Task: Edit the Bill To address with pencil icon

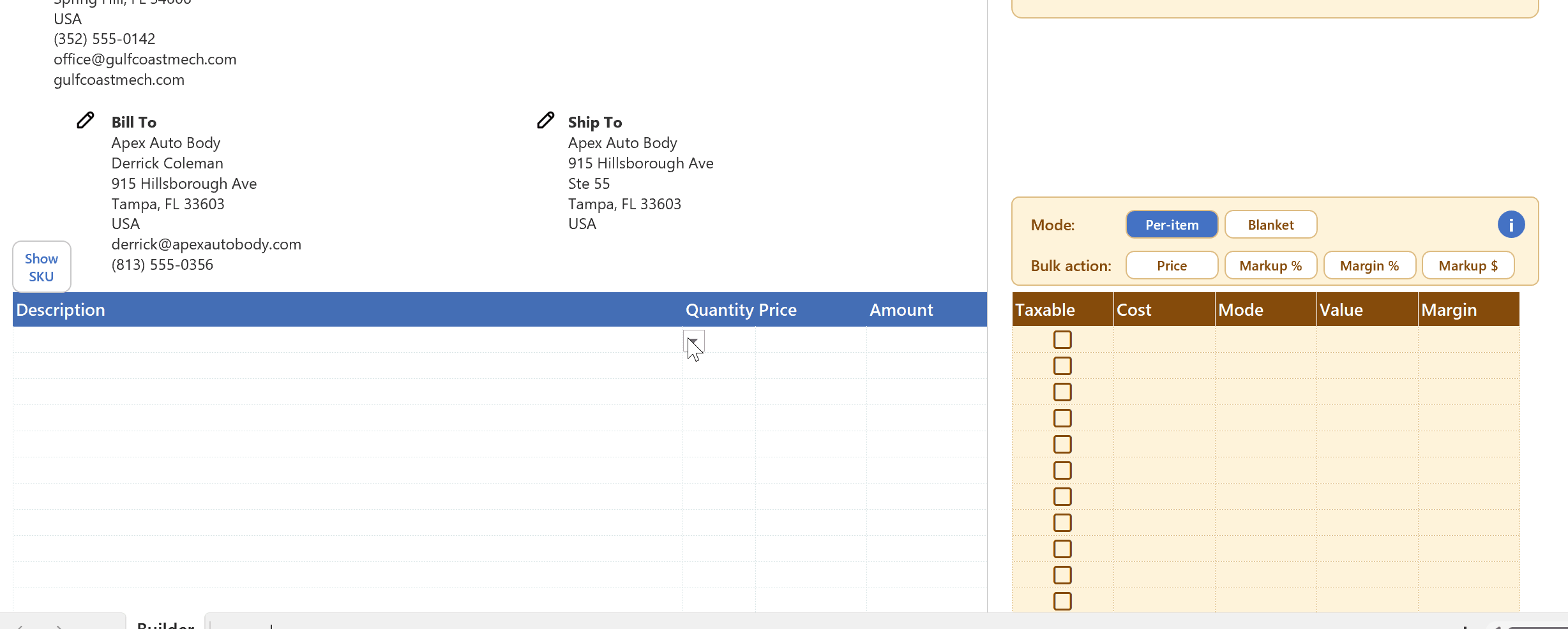Action: click(86, 120)
